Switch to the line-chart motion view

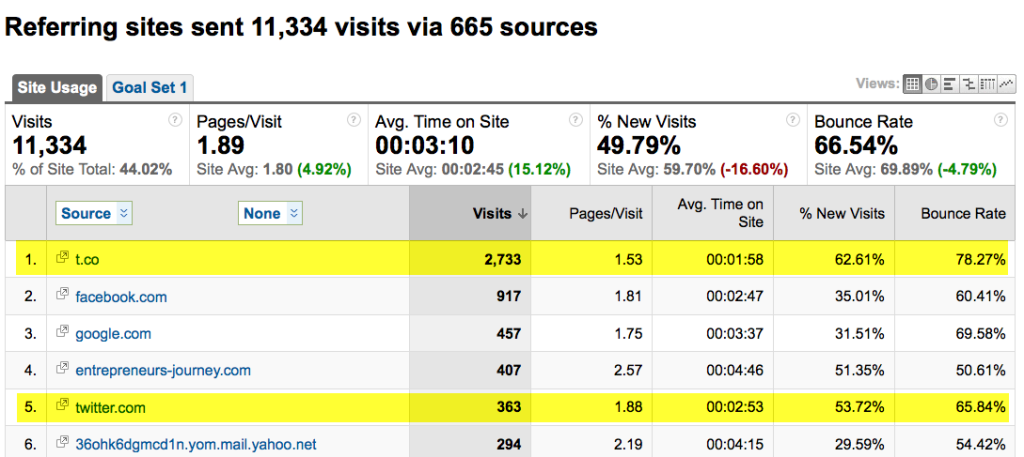pos(1006,84)
